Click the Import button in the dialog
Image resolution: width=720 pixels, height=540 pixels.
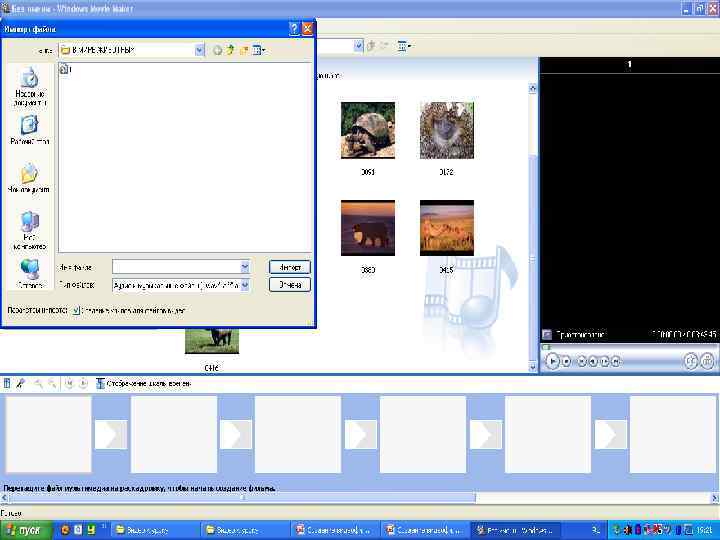tap(290, 267)
